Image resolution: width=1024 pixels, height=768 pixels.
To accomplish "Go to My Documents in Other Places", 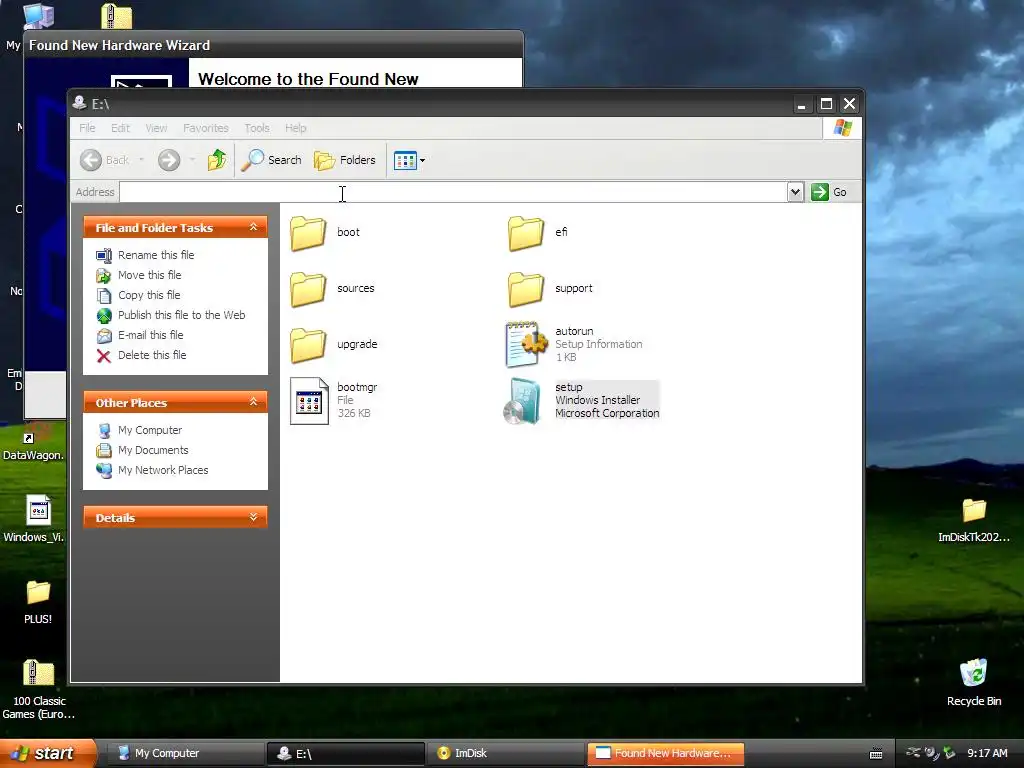I will [153, 451].
